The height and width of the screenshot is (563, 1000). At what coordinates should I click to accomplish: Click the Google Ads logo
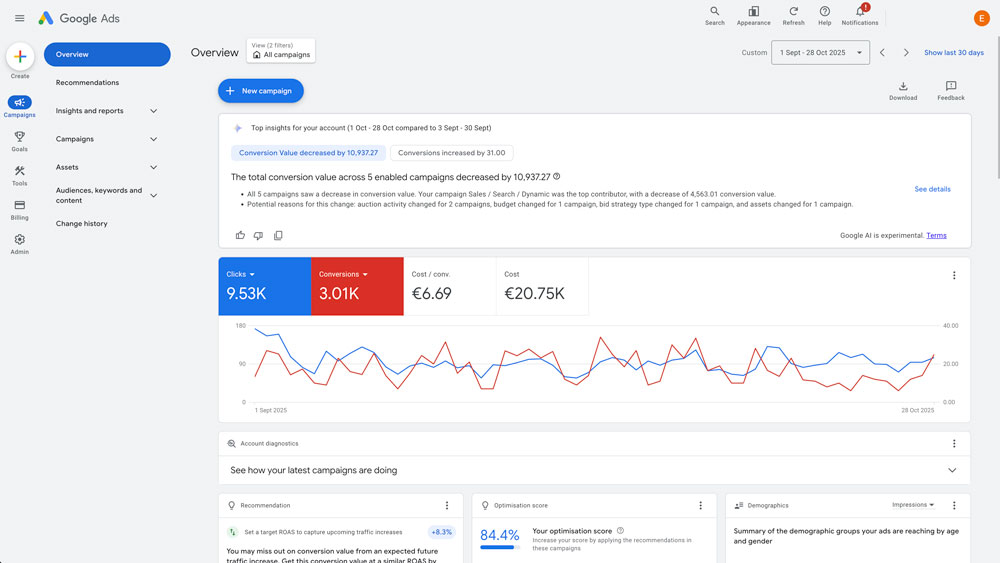click(x=78, y=18)
